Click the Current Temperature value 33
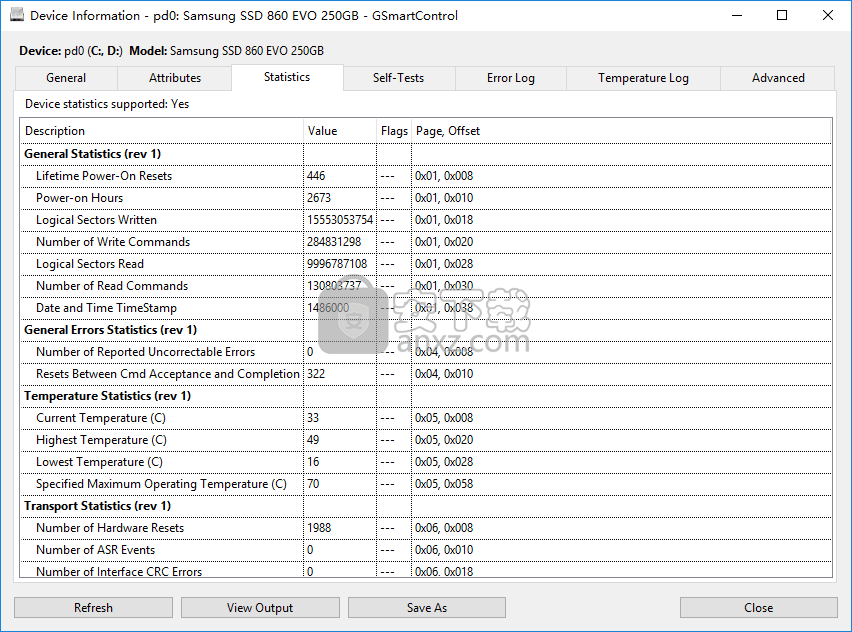The image size is (852, 632). tap(313, 418)
